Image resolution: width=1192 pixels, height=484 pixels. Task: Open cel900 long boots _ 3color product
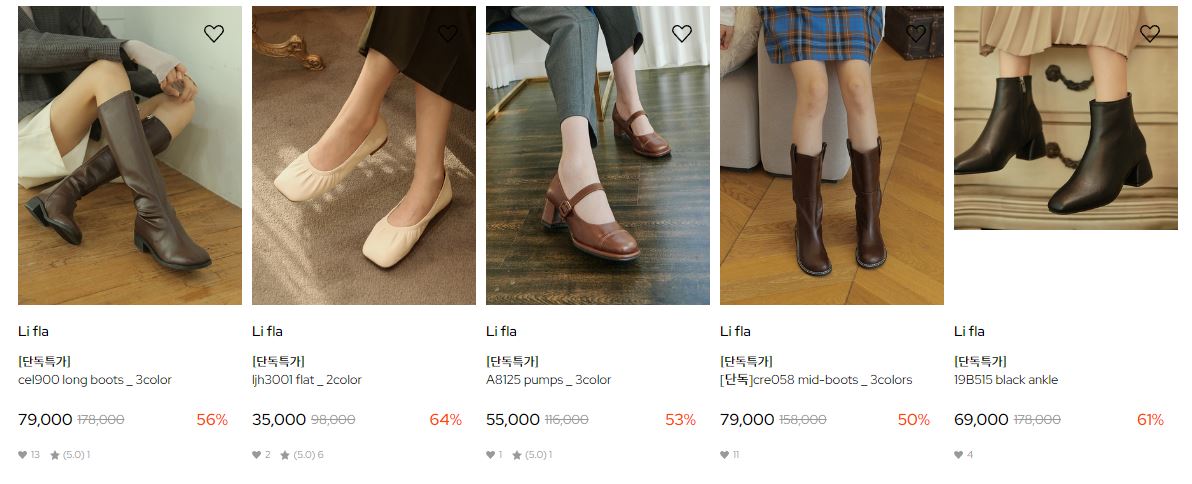pos(95,380)
